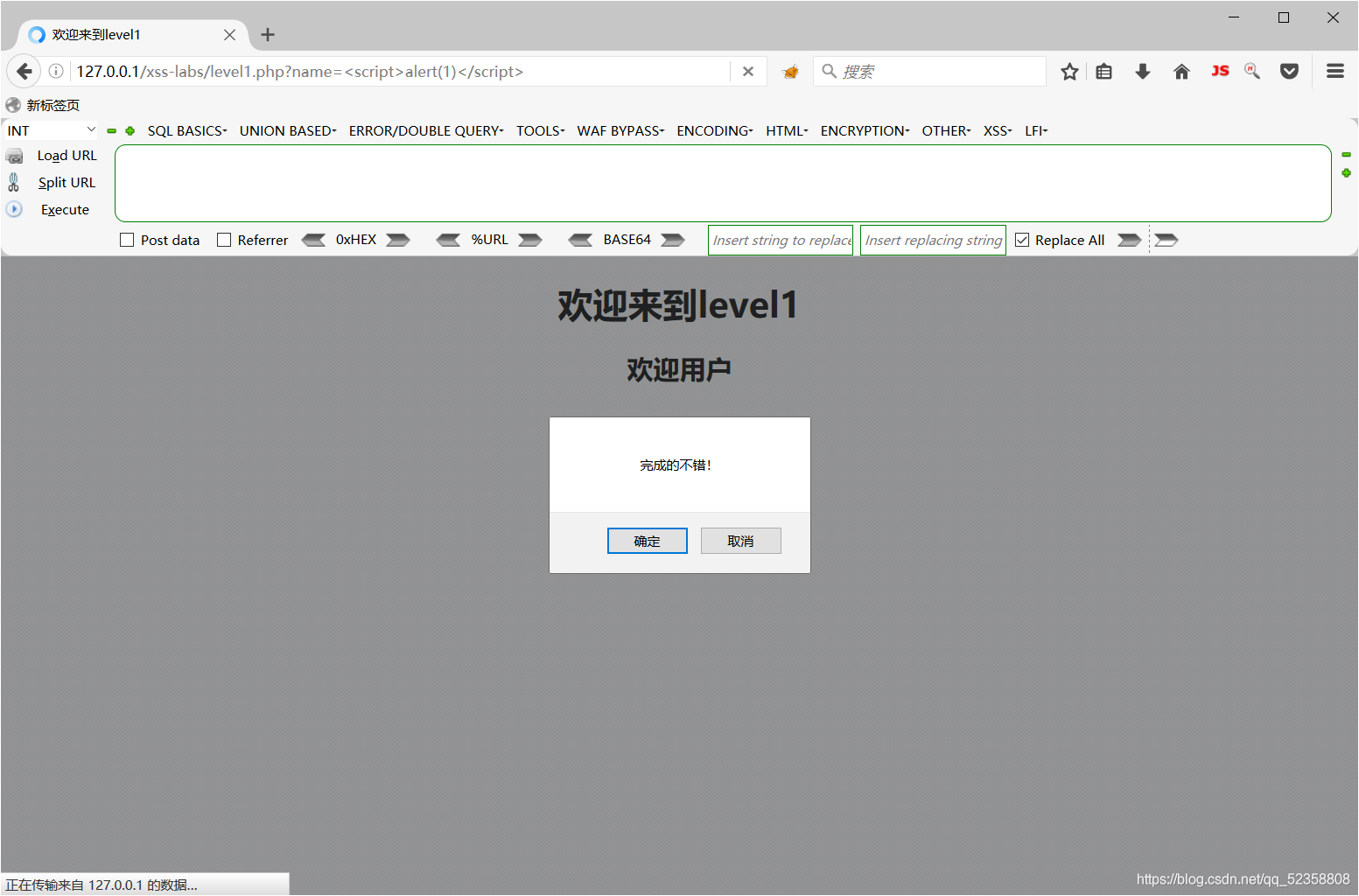Open the LFI menu

(x=1036, y=131)
